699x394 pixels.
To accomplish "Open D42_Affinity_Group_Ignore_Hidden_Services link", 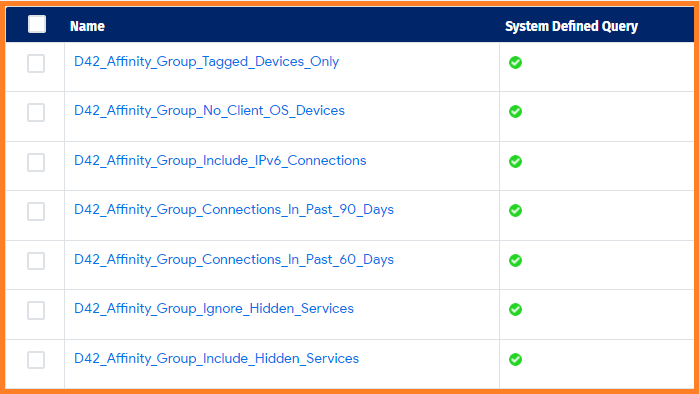I will [214, 308].
